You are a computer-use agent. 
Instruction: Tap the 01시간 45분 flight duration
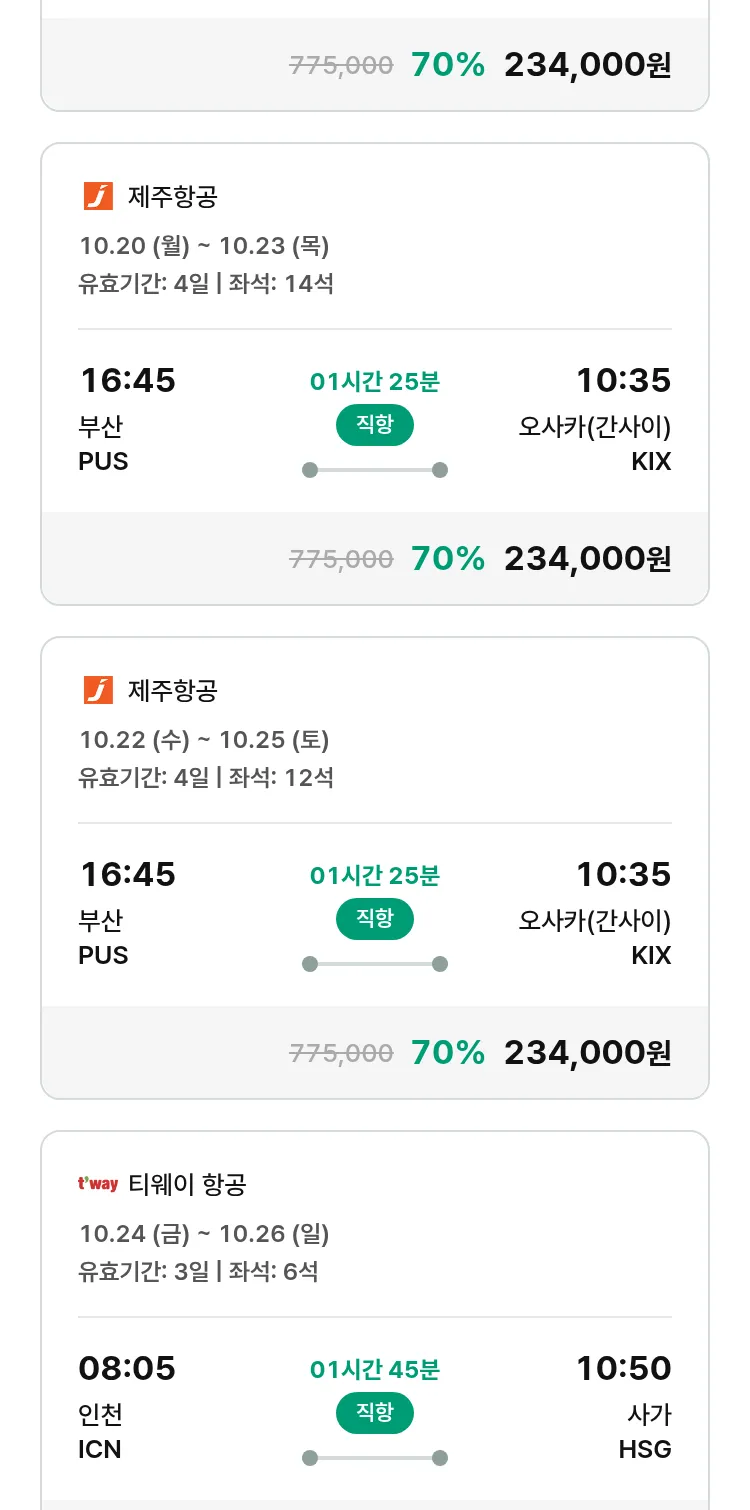374,1369
